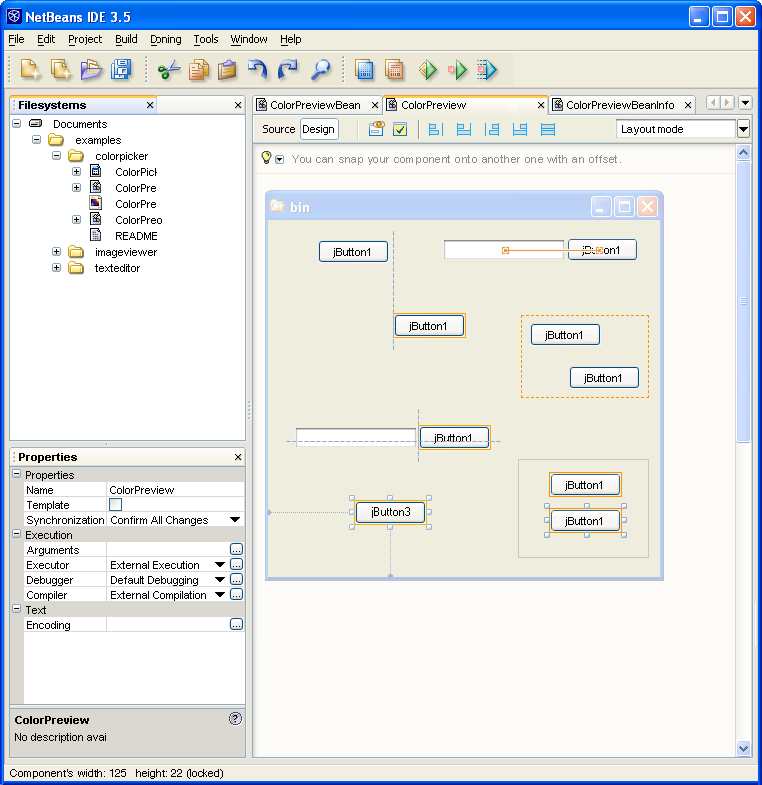Viewport: 762px width, 785px height.
Task: Undo the last action
Action: [x=257, y=70]
